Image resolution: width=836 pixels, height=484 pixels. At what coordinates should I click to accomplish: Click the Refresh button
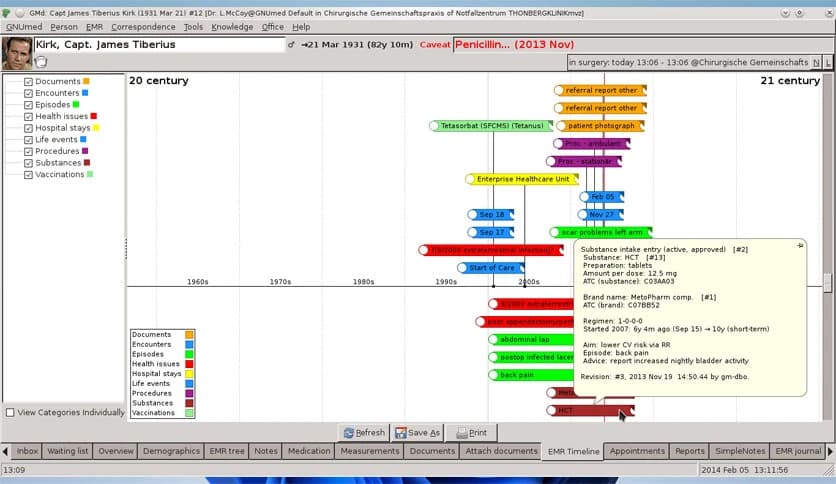(364, 433)
